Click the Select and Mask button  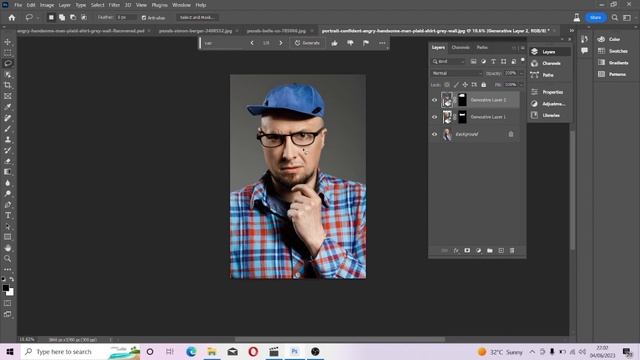tap(197, 18)
